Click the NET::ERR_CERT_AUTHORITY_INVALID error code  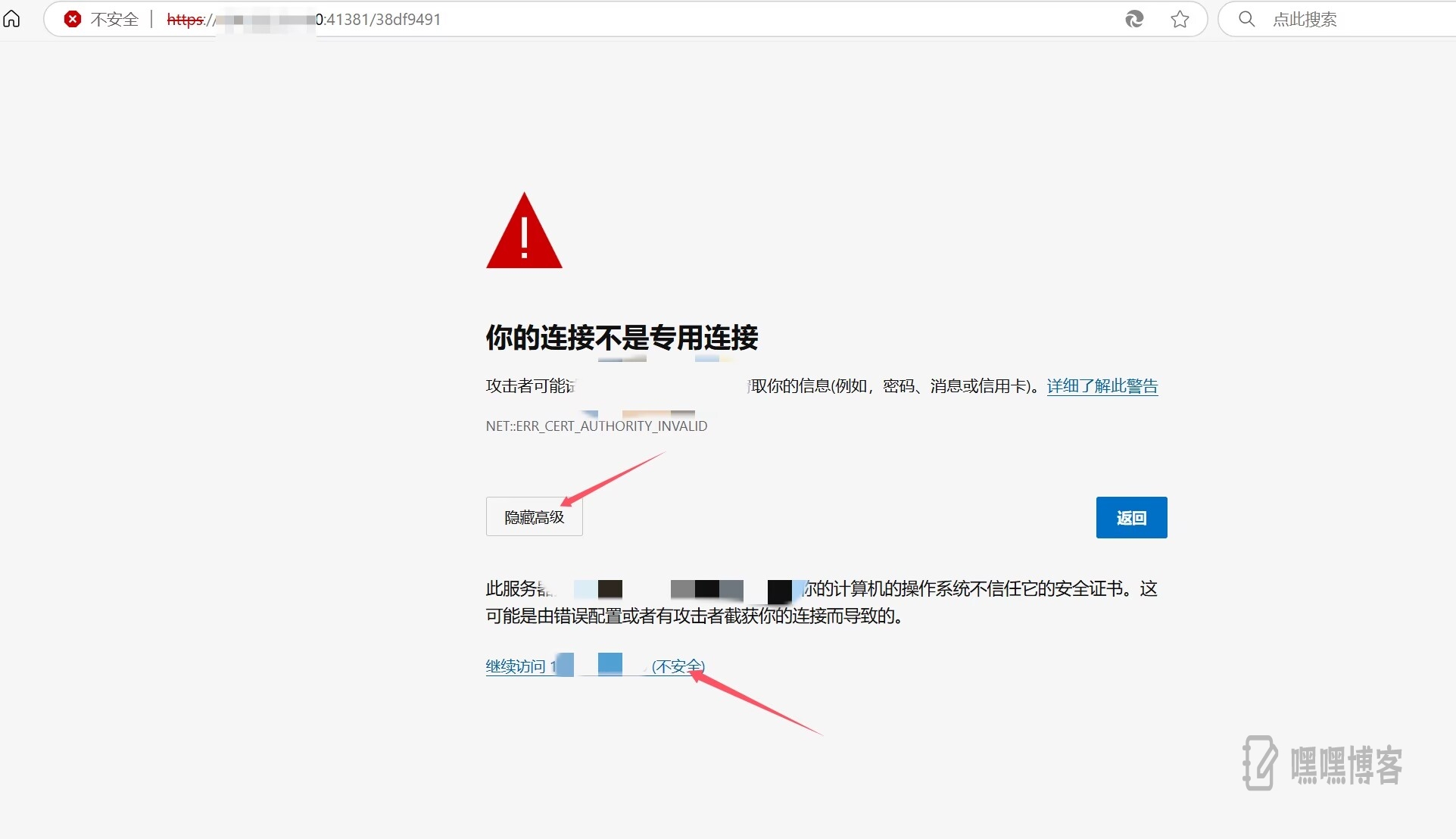tap(597, 426)
